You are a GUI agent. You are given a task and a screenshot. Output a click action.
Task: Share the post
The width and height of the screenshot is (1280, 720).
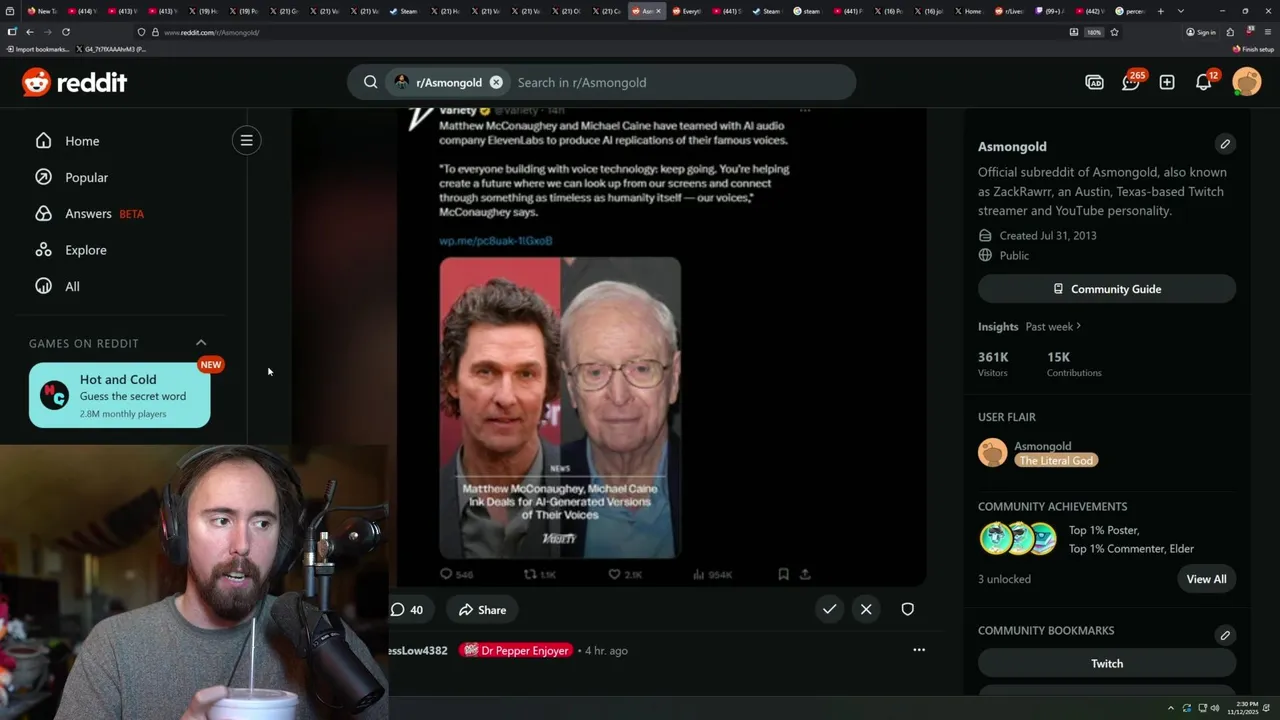click(483, 610)
